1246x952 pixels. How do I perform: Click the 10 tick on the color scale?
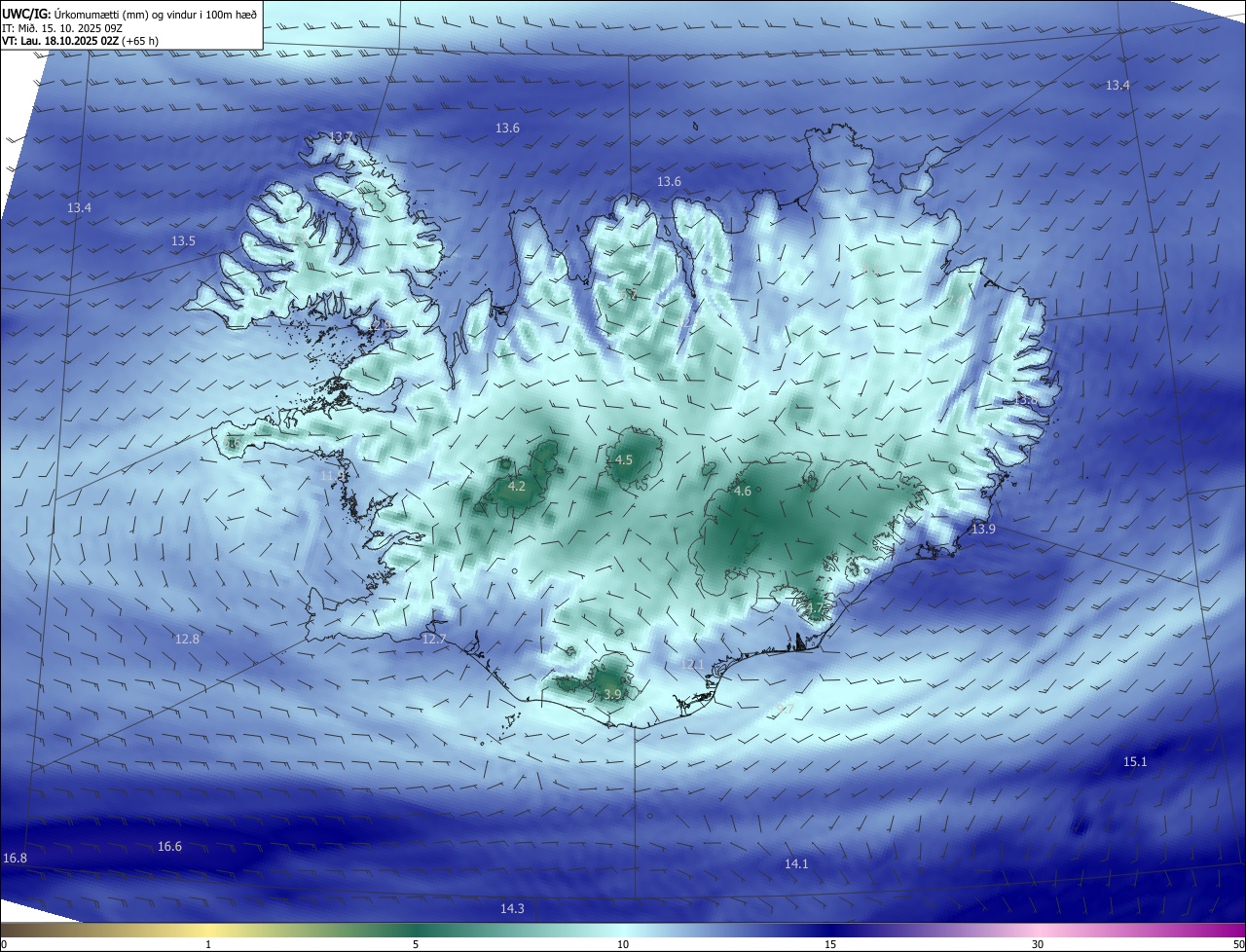[x=623, y=944]
